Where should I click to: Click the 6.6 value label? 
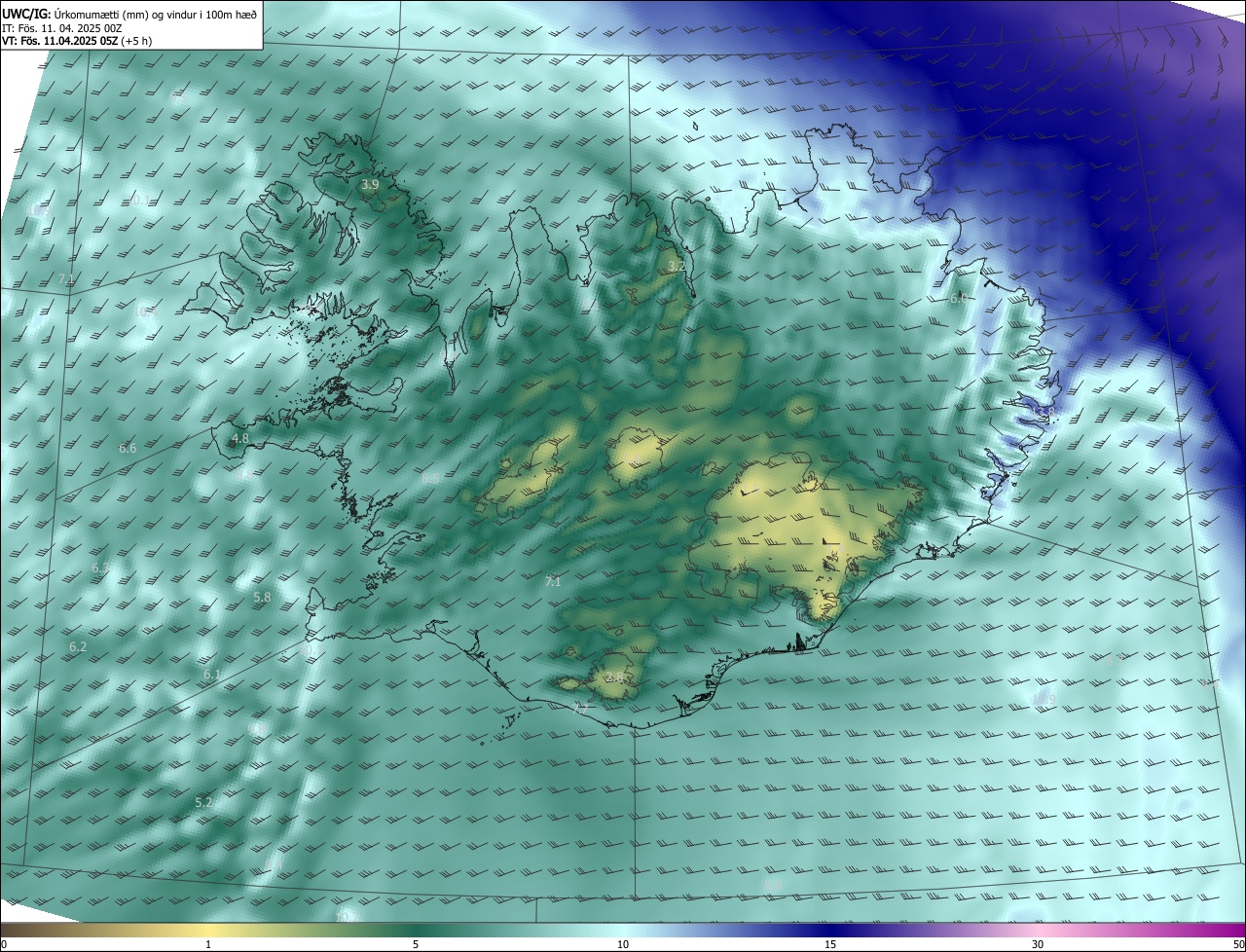[128, 449]
